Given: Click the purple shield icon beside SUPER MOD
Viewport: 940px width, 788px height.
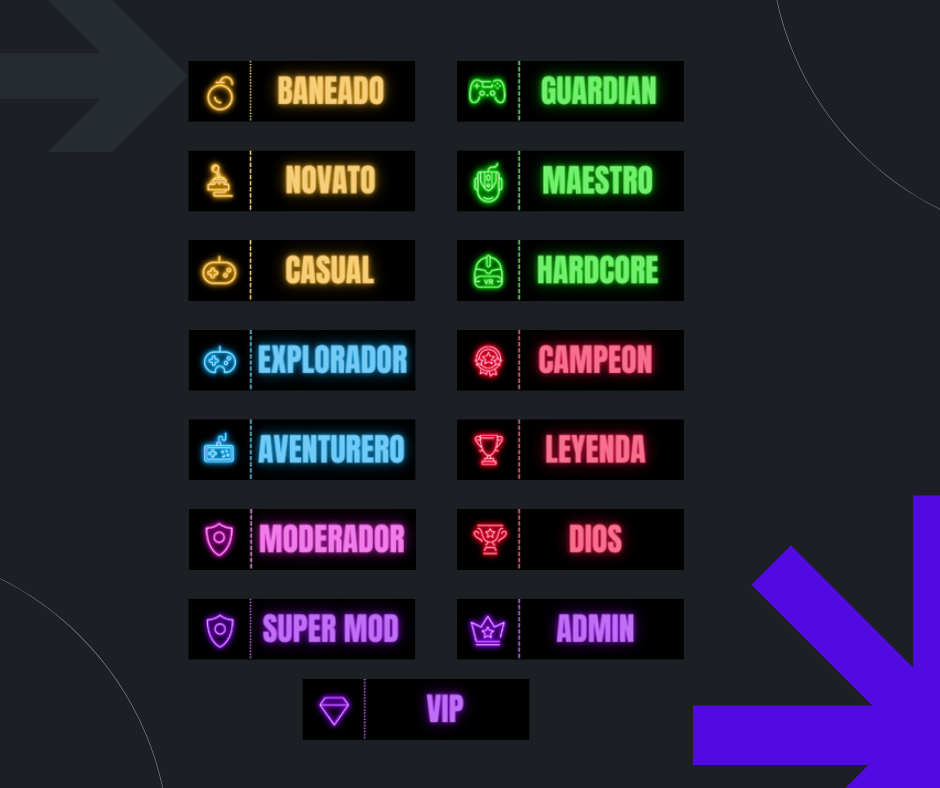Looking at the screenshot, I should point(220,630).
